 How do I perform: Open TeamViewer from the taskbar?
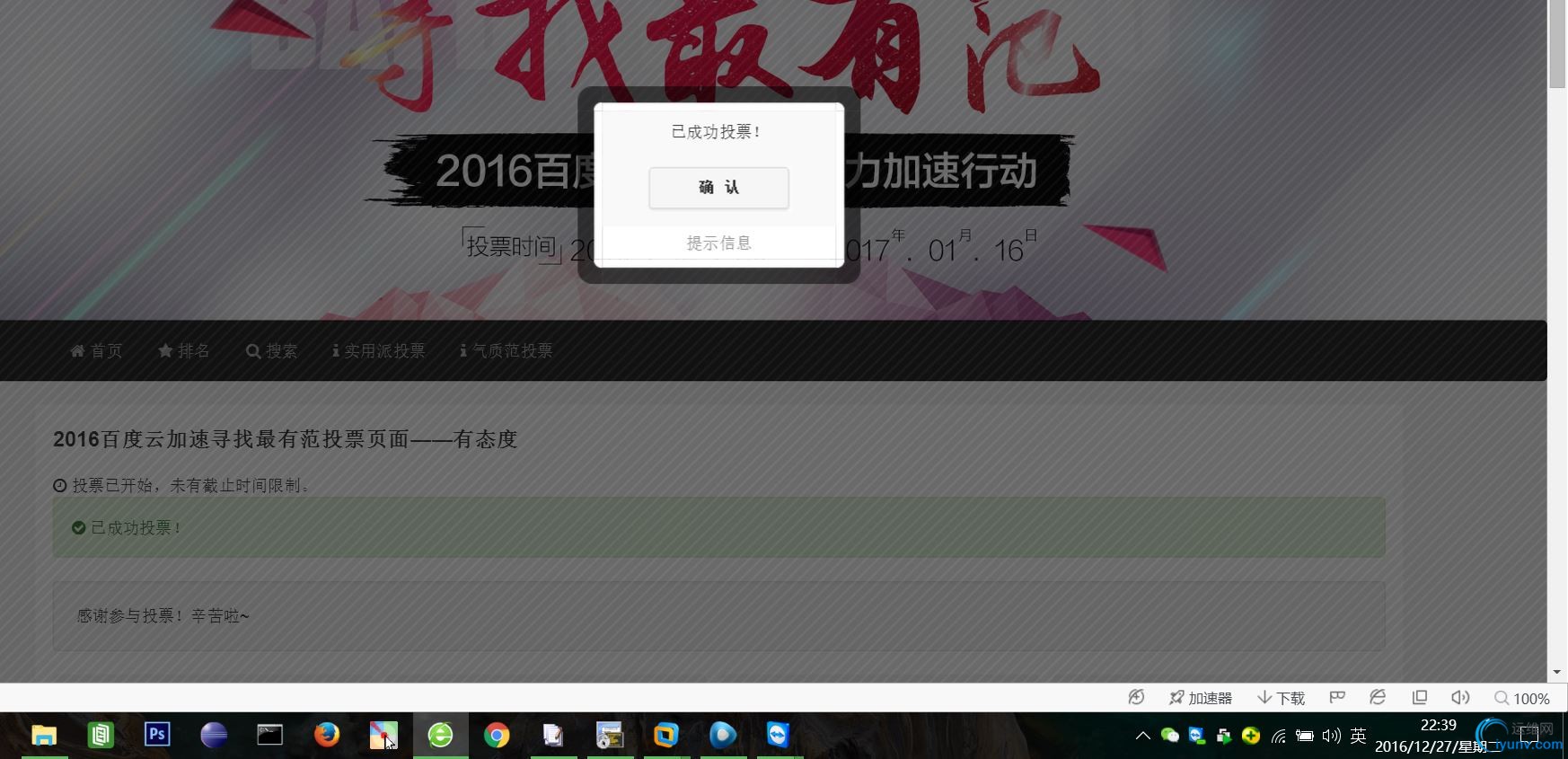point(779,736)
